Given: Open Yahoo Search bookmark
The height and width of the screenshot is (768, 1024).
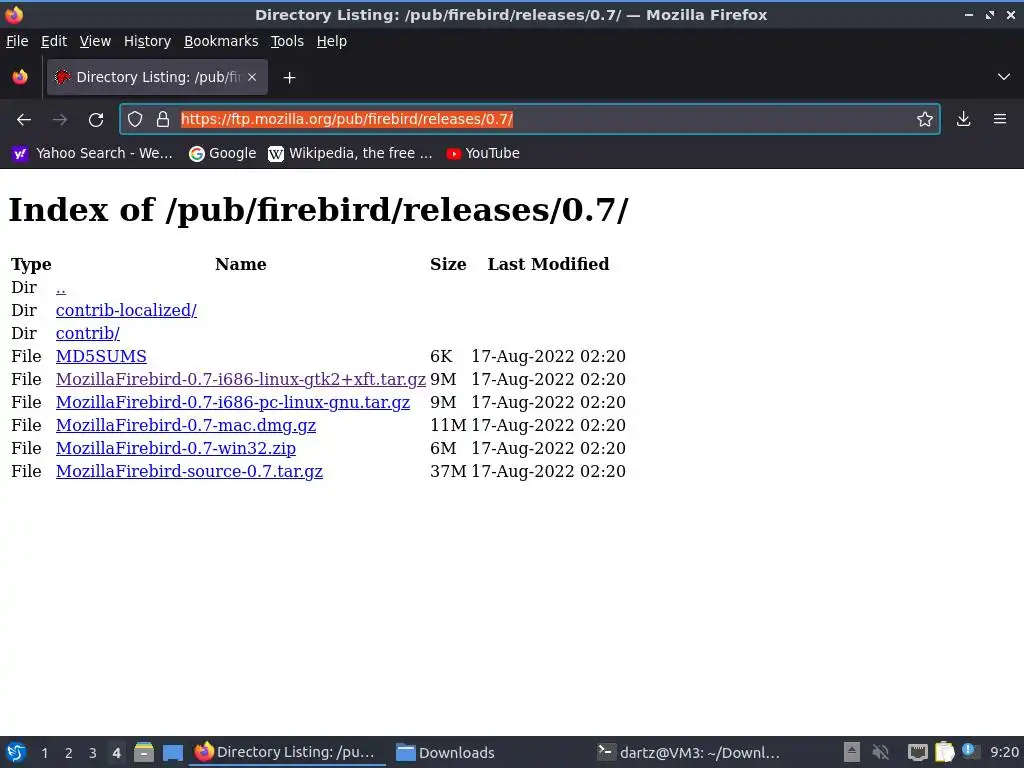Looking at the screenshot, I should [x=93, y=153].
